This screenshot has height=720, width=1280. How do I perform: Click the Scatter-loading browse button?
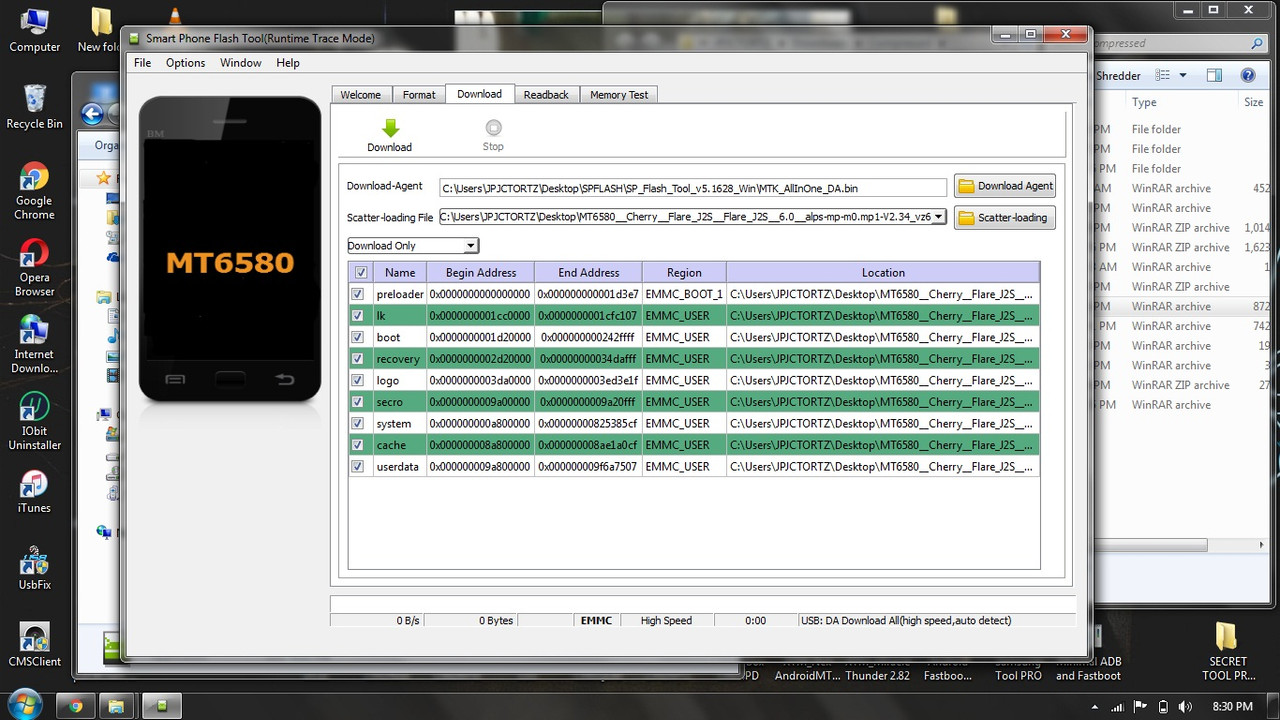(1005, 217)
